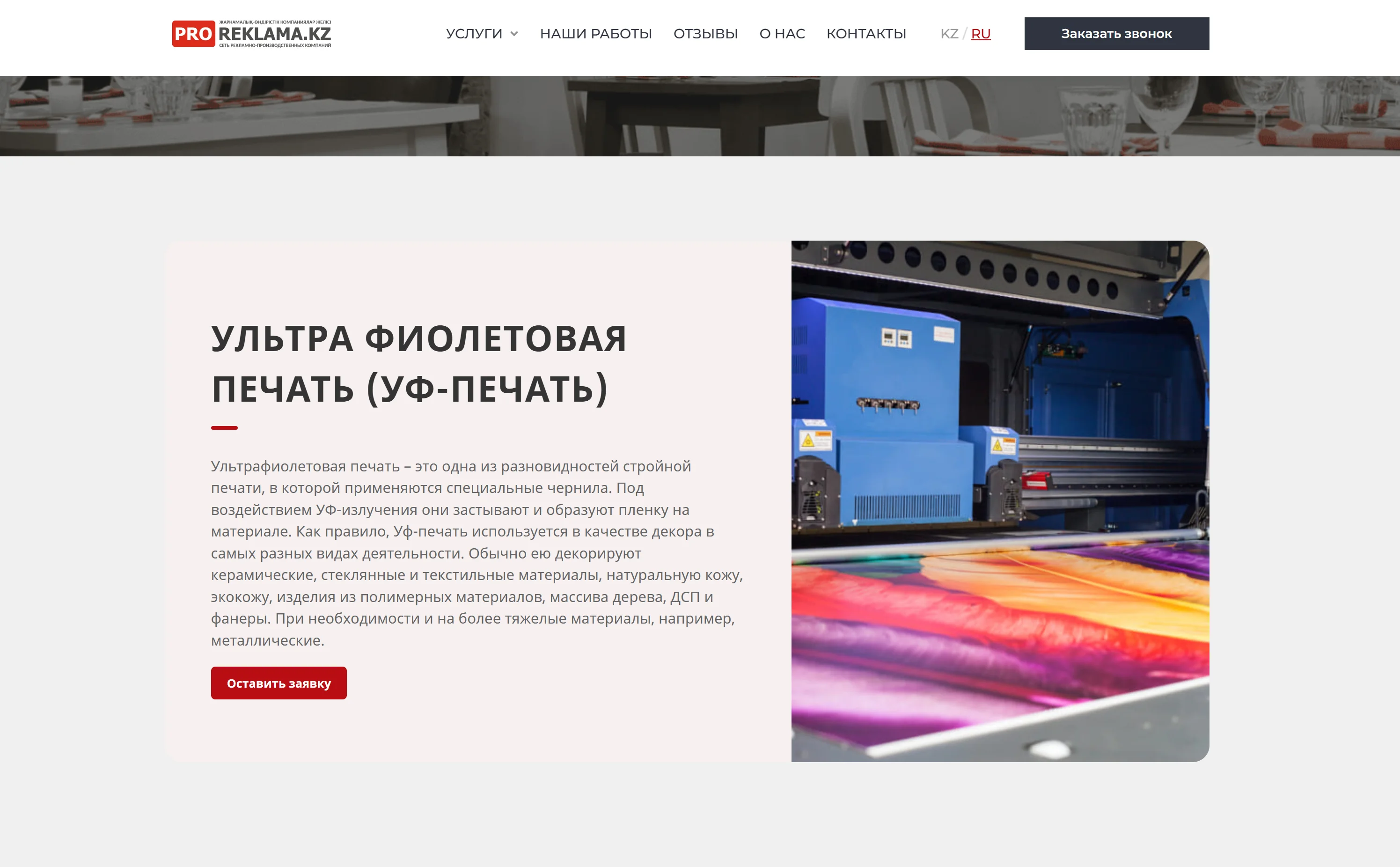Viewport: 1400px width, 867px height.
Task: Click the PRO REKLAMA.KZ logo
Action: pyautogui.click(x=252, y=34)
